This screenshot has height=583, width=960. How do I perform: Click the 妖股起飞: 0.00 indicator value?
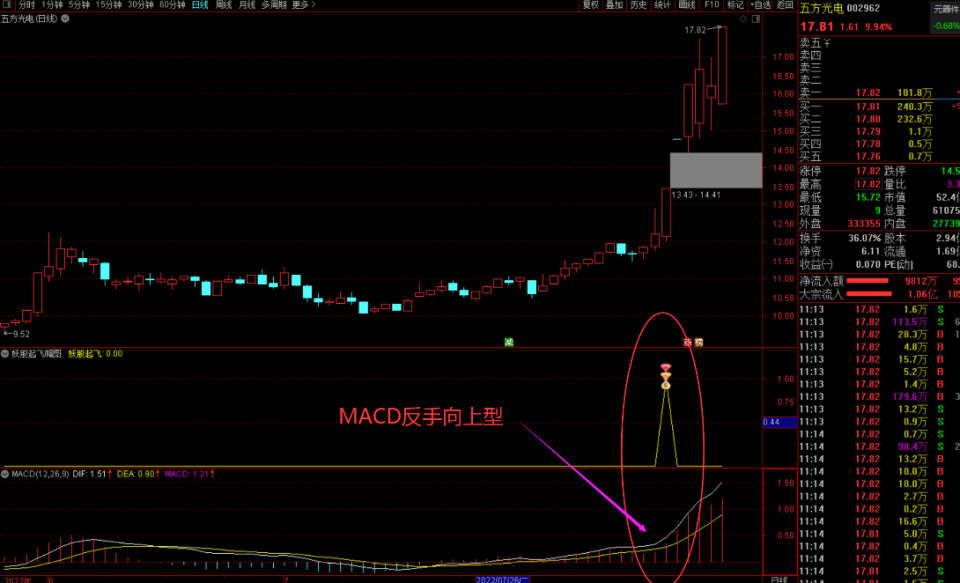point(95,354)
